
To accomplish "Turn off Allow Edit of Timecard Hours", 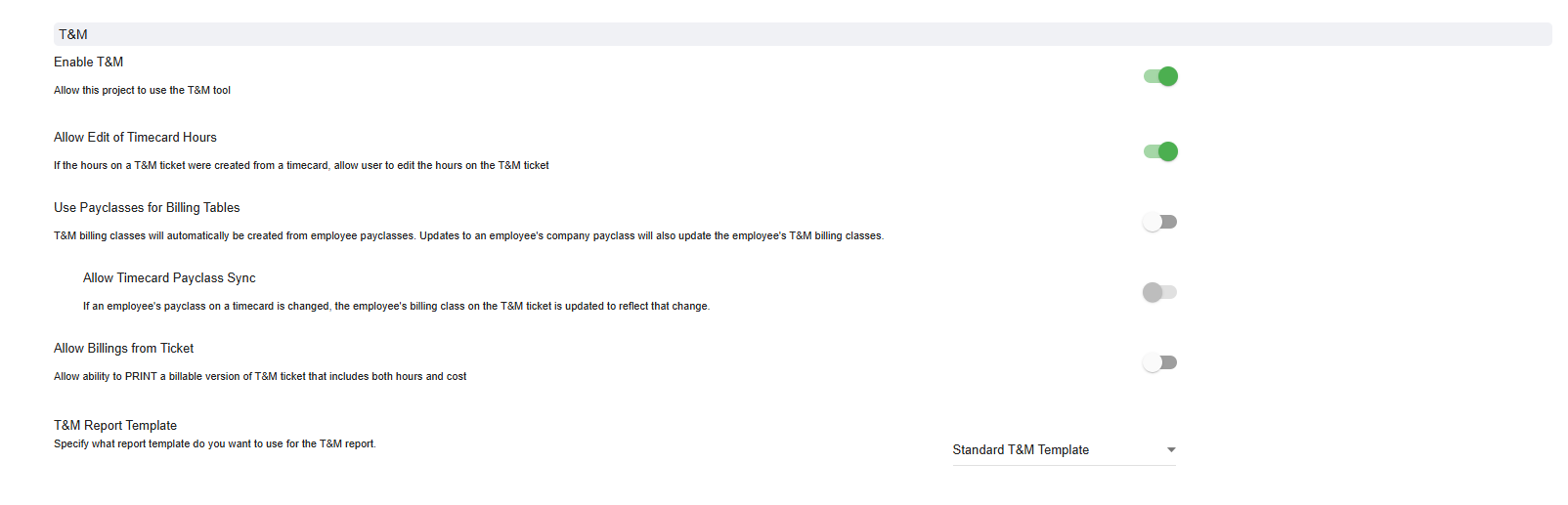I will pyautogui.click(x=1160, y=151).
